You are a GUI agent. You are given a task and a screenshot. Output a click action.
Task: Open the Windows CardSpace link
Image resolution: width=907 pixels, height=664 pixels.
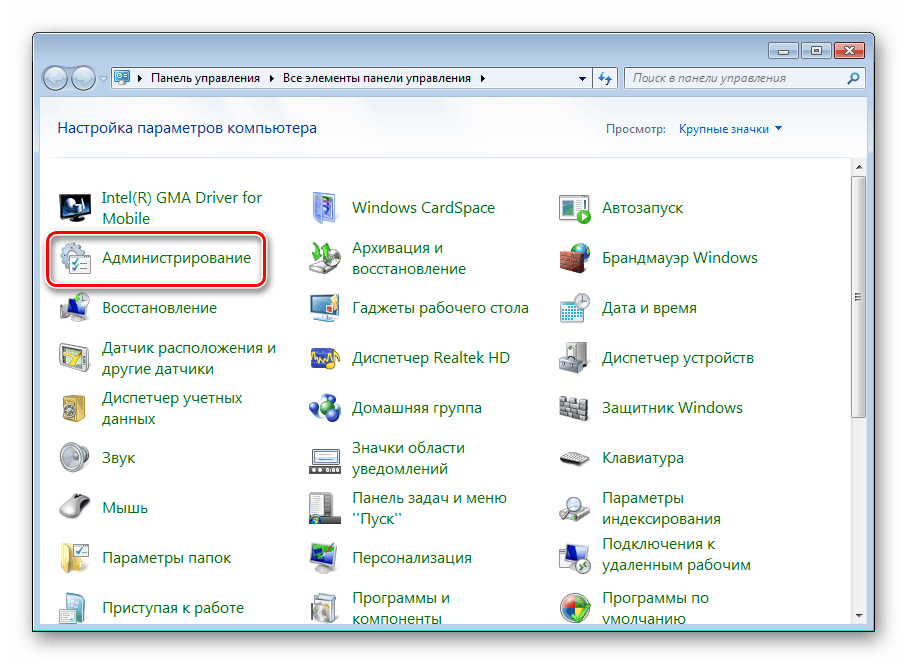click(423, 208)
